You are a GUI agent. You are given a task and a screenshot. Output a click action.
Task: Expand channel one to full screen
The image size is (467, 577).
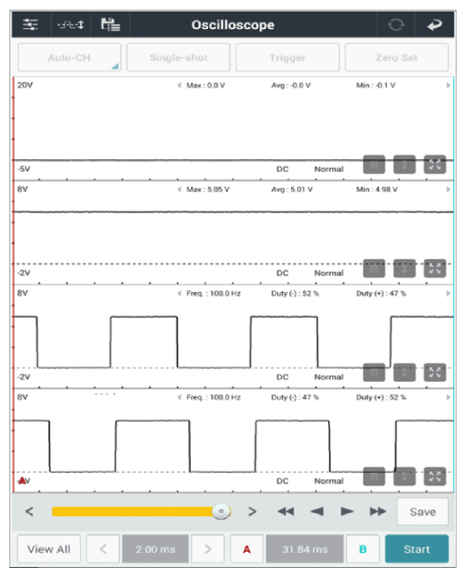coord(435,164)
